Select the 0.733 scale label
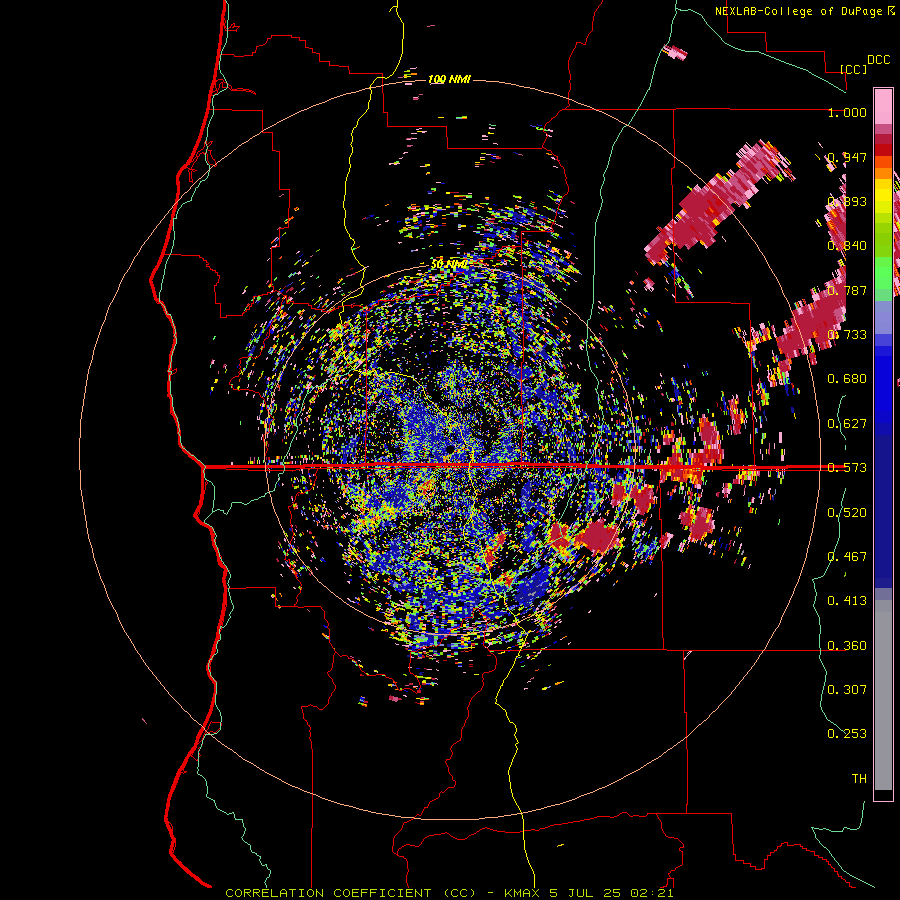 coord(847,334)
